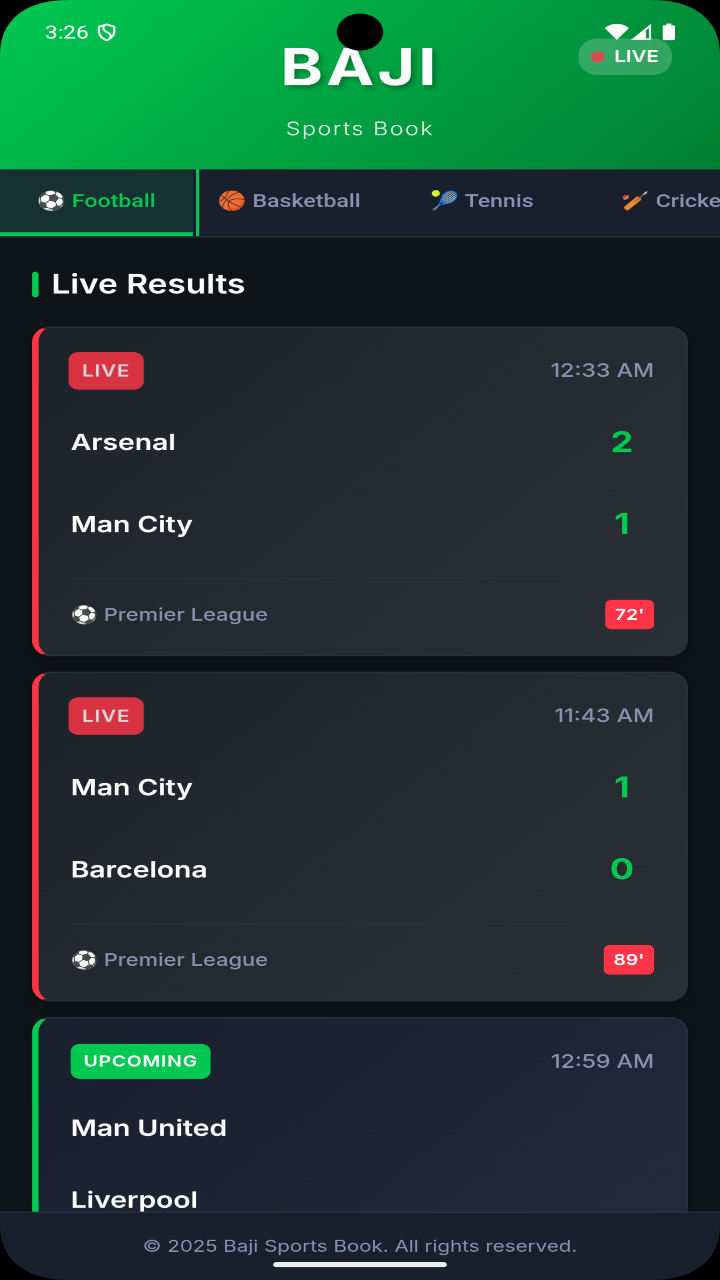This screenshot has height=1280, width=720.
Task: Open the Tennis tab
Action: point(482,202)
